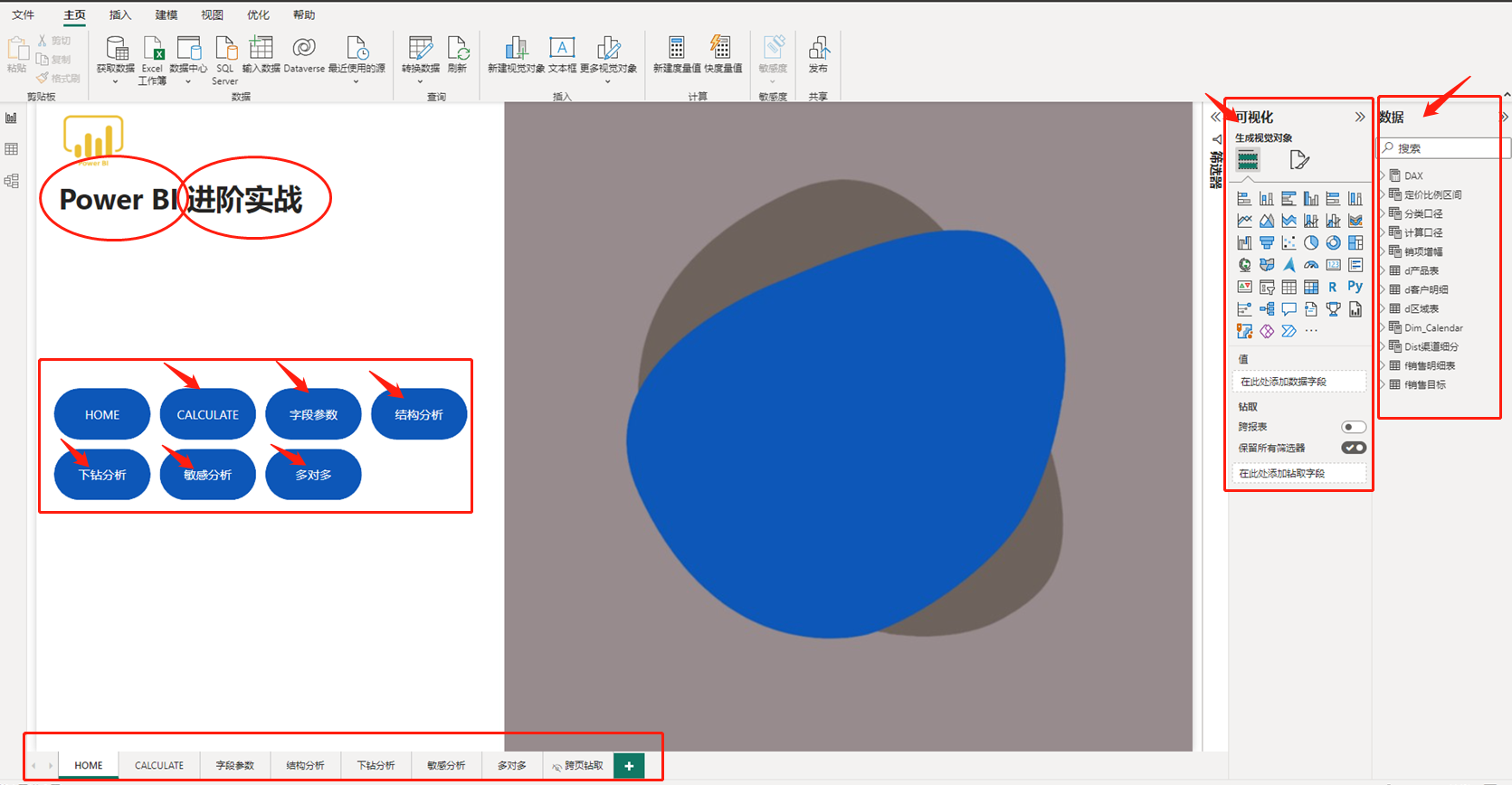The height and width of the screenshot is (785, 1512).
Task: Expand the DAX table
Action: tap(1384, 175)
